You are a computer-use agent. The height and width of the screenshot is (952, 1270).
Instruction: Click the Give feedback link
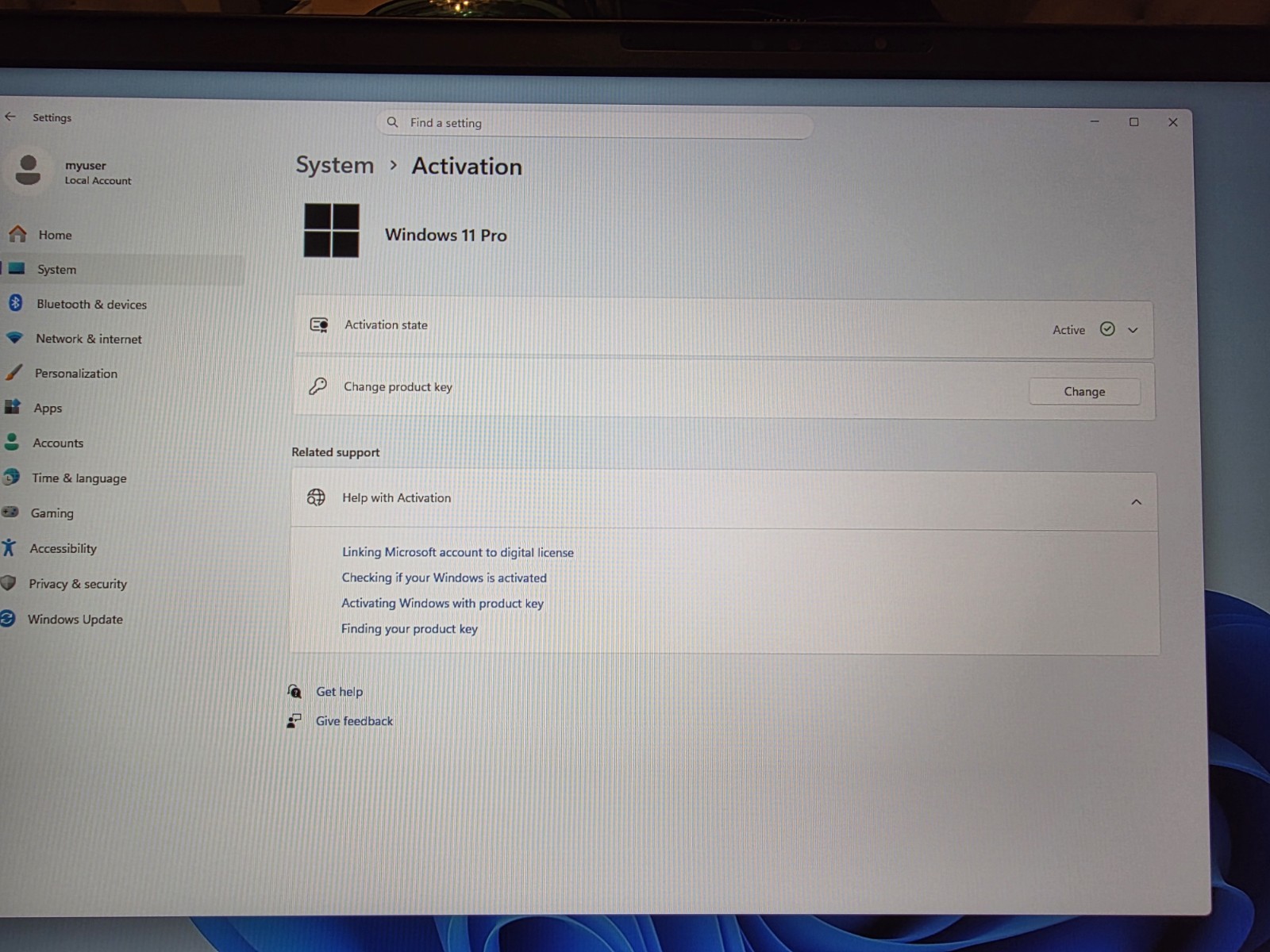[354, 721]
